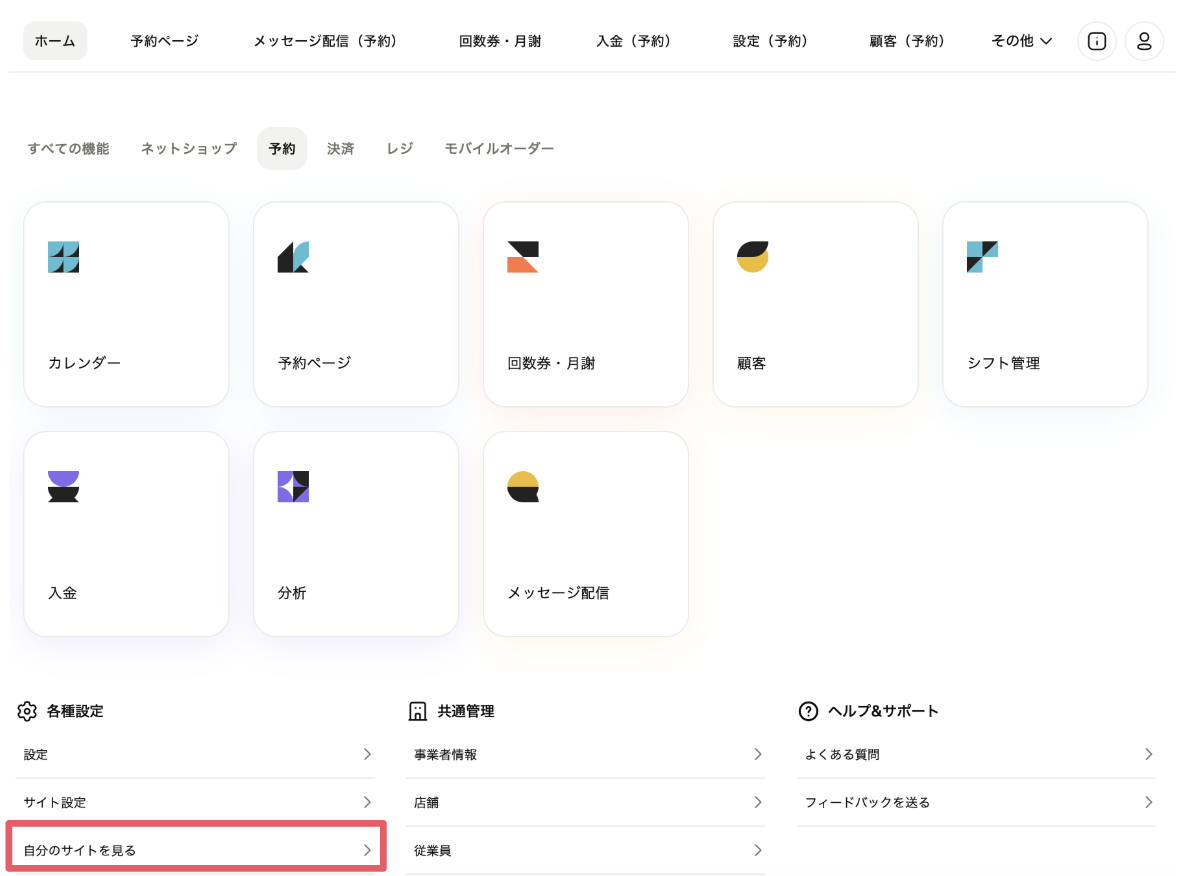Open the user account profile icon
This screenshot has width=1202, height=876.
[1144, 41]
